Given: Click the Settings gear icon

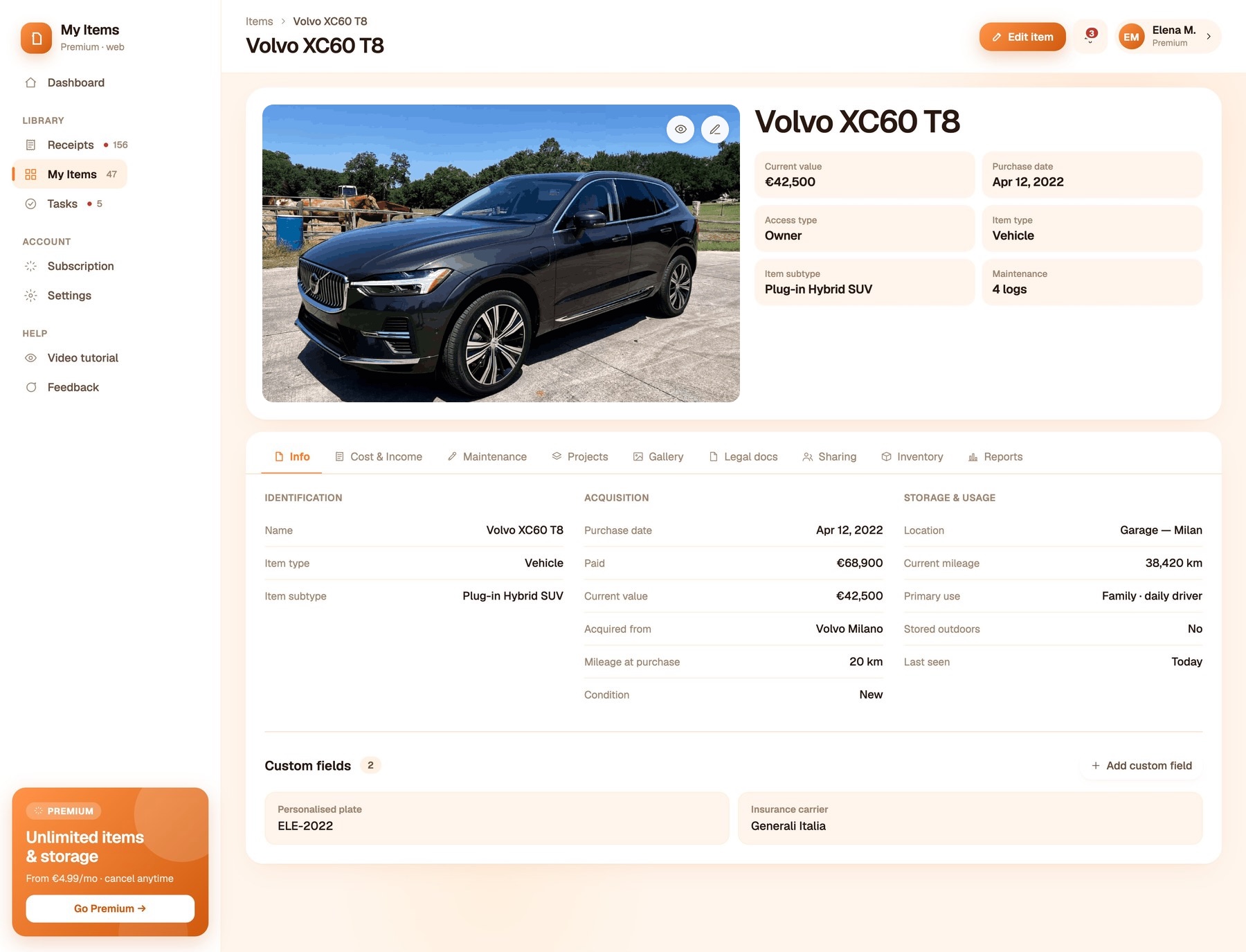Looking at the screenshot, I should pos(30,296).
